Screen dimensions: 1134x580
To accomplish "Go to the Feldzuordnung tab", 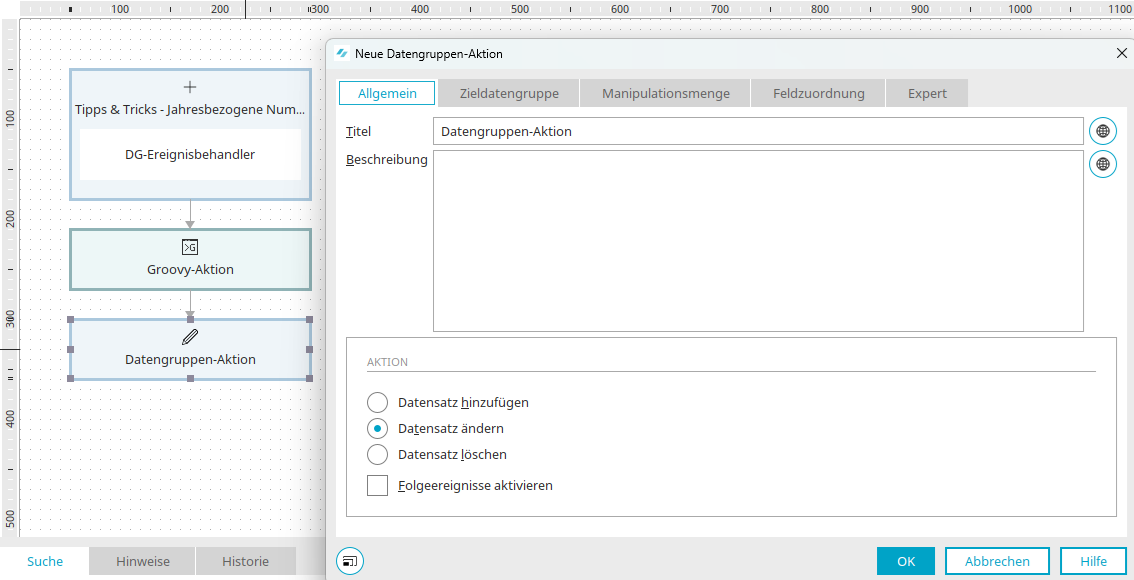I will (819, 93).
